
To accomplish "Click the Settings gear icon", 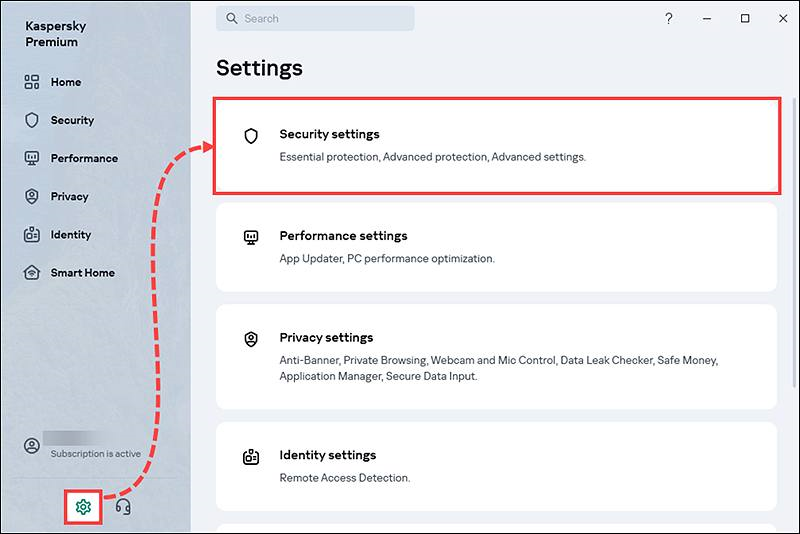I will 83,507.
